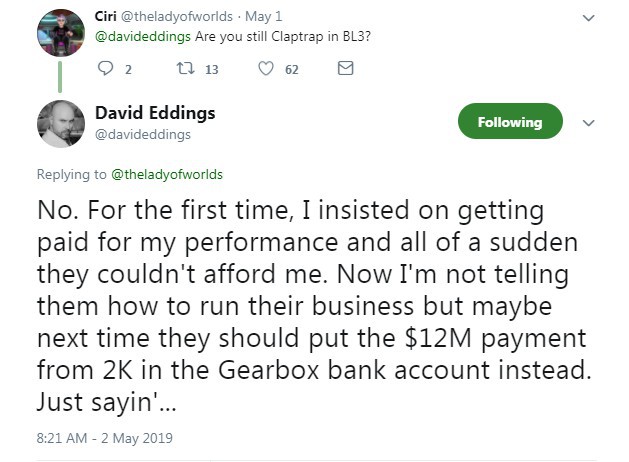This screenshot has width=629, height=462.
Task: Click the May 1 date on Ciri's tweet
Action: tap(264, 16)
